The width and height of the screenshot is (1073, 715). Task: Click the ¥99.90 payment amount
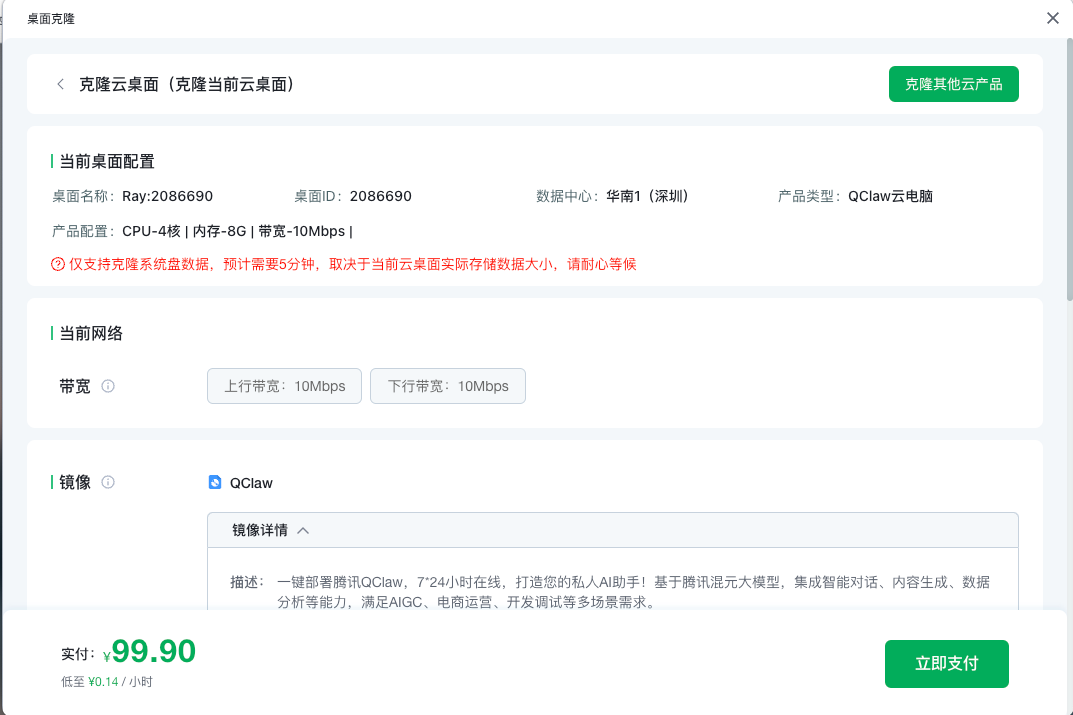pos(153,652)
